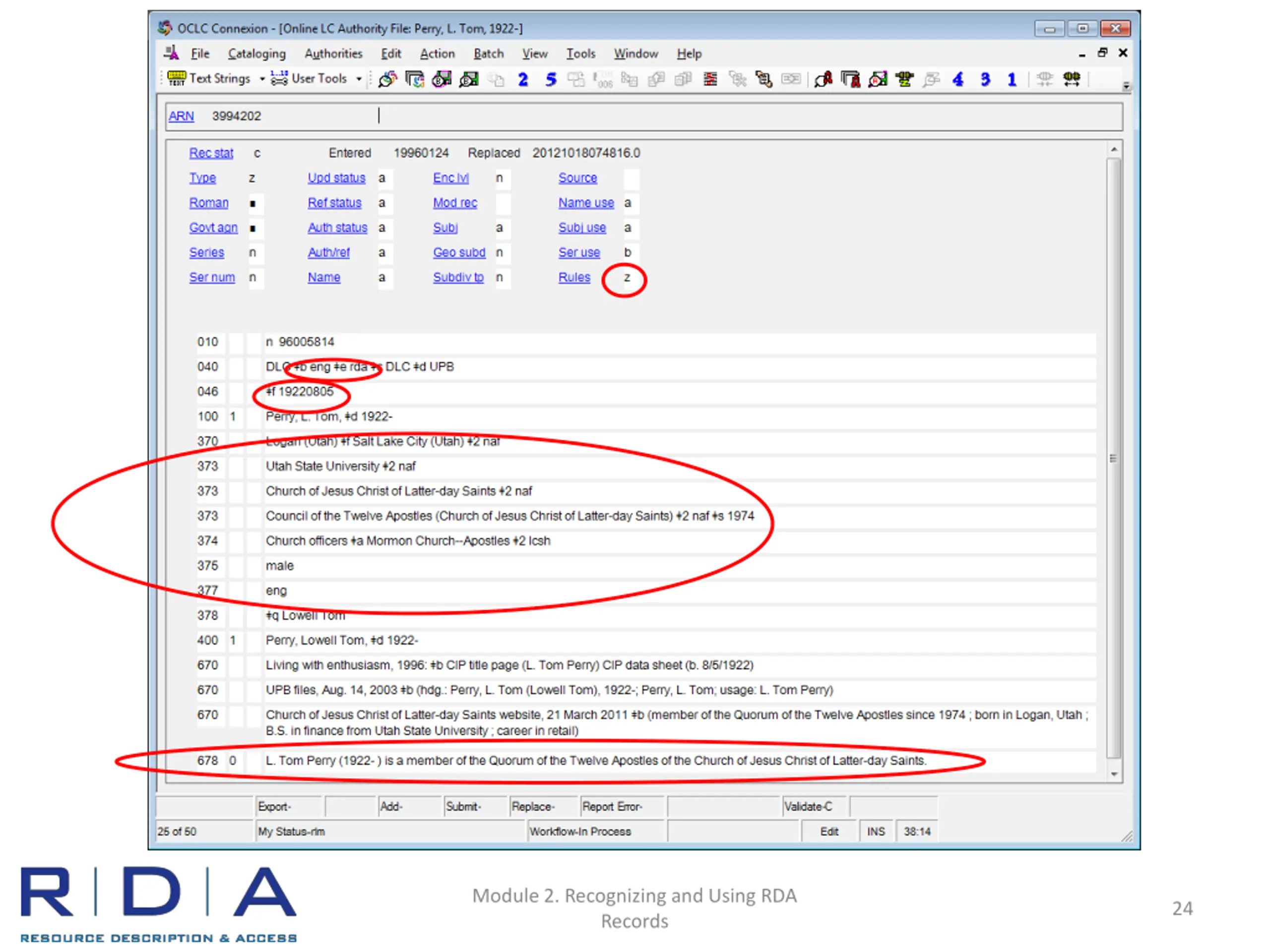This screenshot has width=1270, height=952.
Task: Open the Authorities menu
Action: (333, 54)
